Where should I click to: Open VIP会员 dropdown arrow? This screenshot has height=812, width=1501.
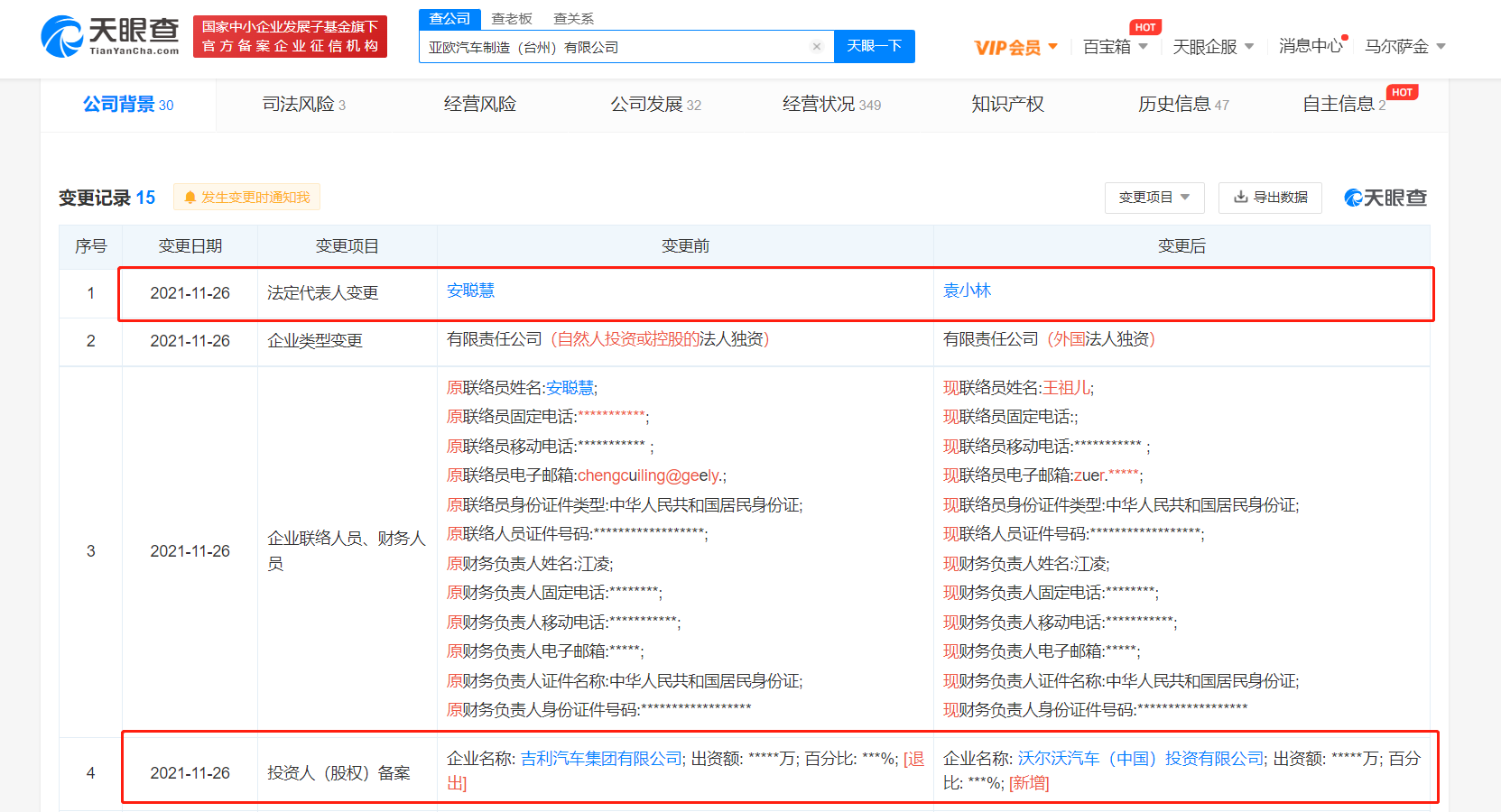point(1052,46)
